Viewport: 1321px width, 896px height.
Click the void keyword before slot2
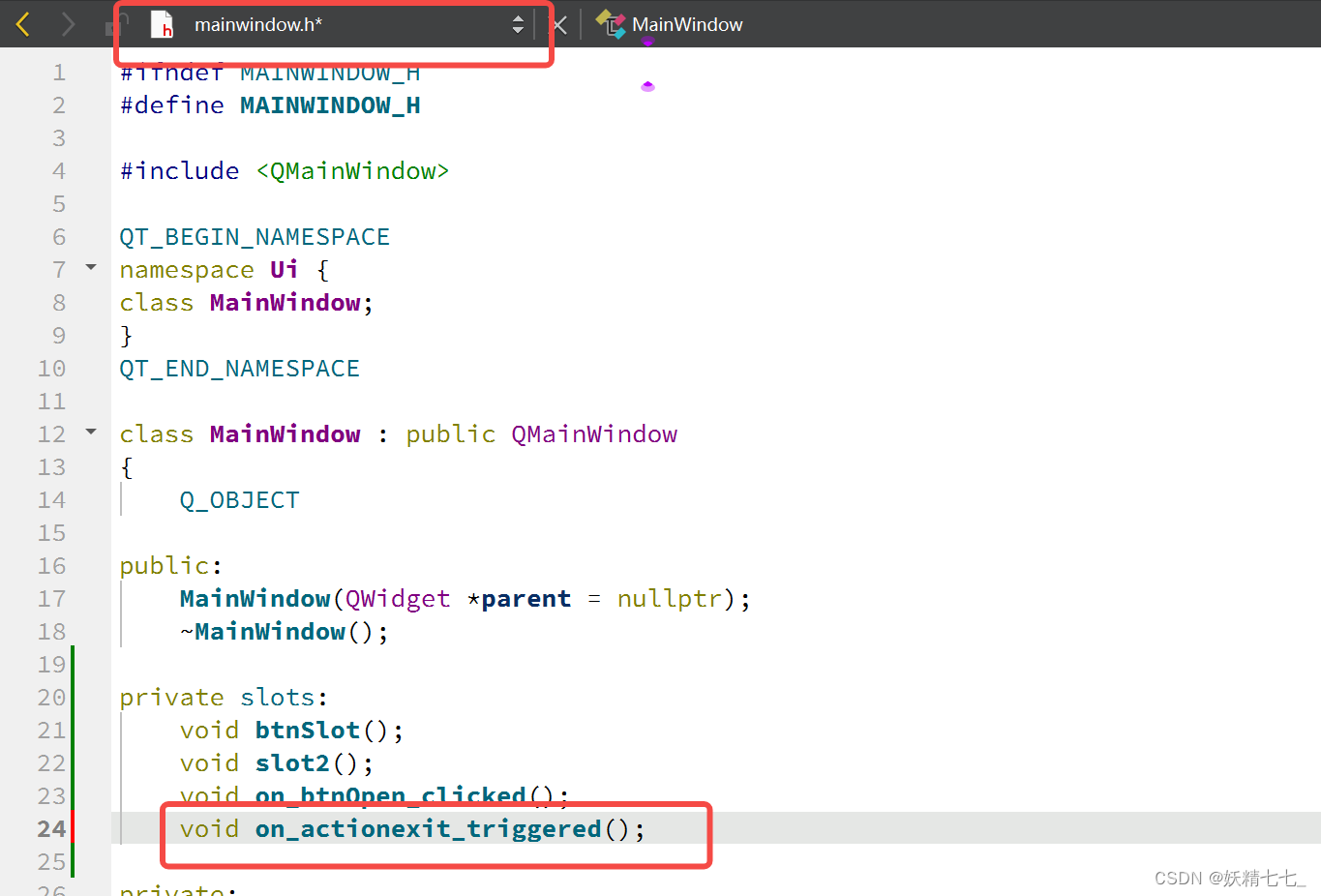click(x=210, y=763)
